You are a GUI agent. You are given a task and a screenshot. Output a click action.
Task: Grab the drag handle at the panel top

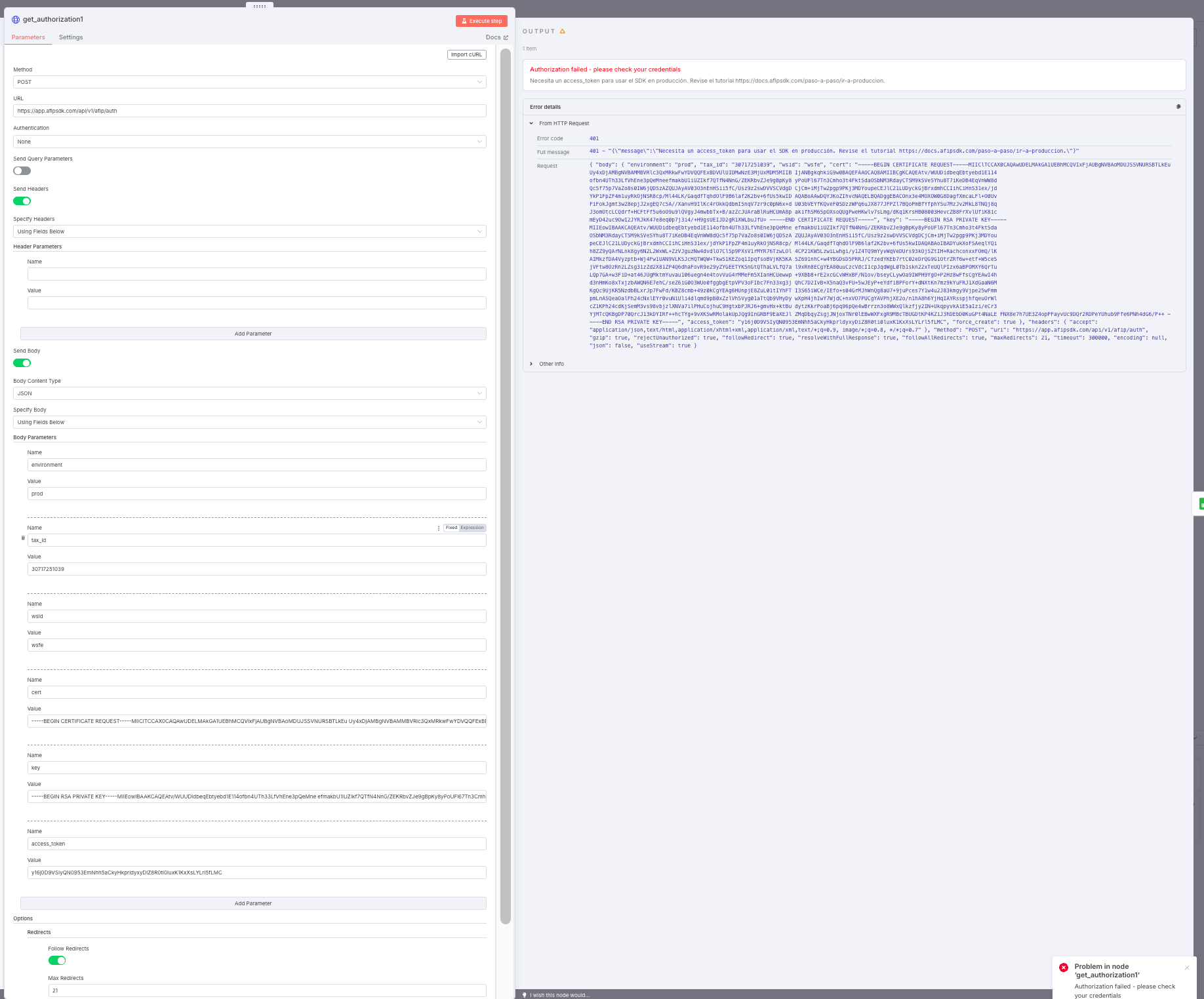pos(260,6)
